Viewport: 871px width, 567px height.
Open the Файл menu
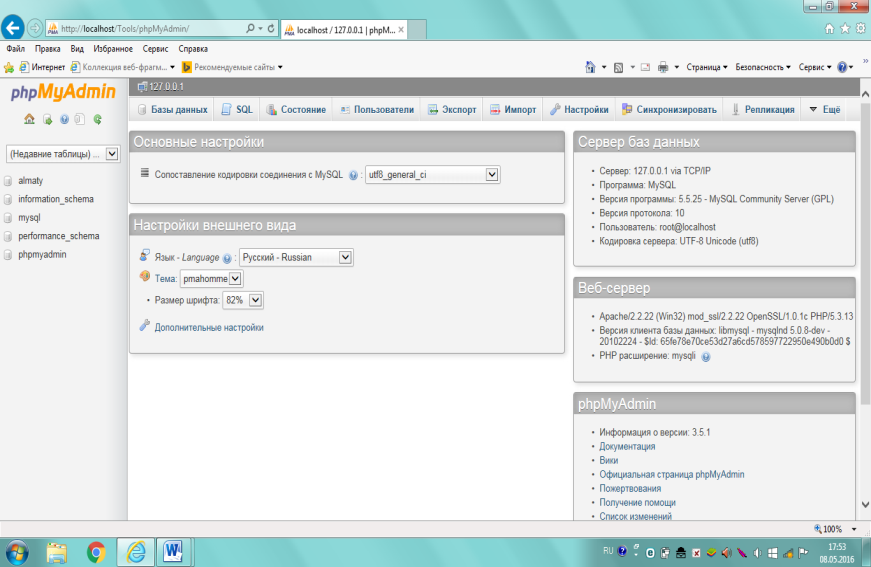[16, 49]
